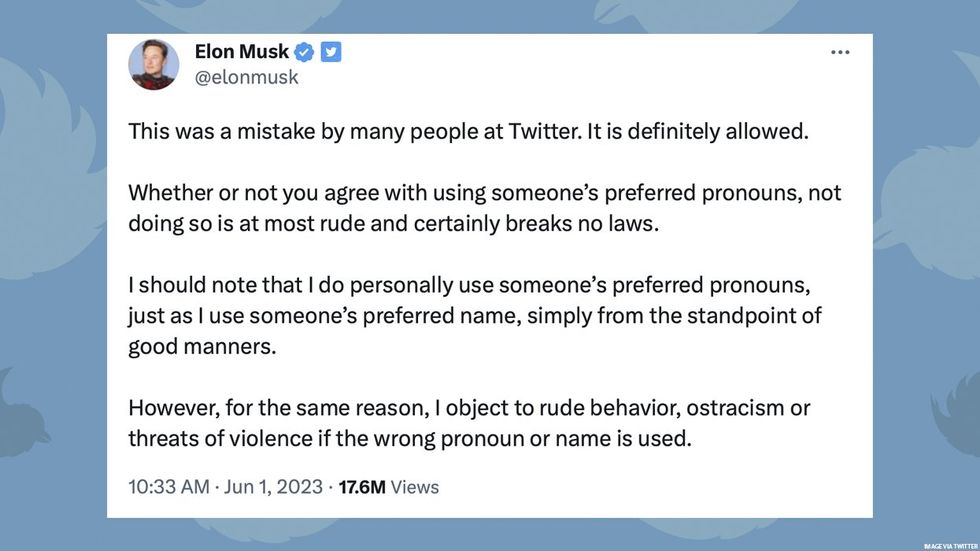The image size is (980, 551).
Task: Click the @elonmusk handle
Action: pos(246,77)
